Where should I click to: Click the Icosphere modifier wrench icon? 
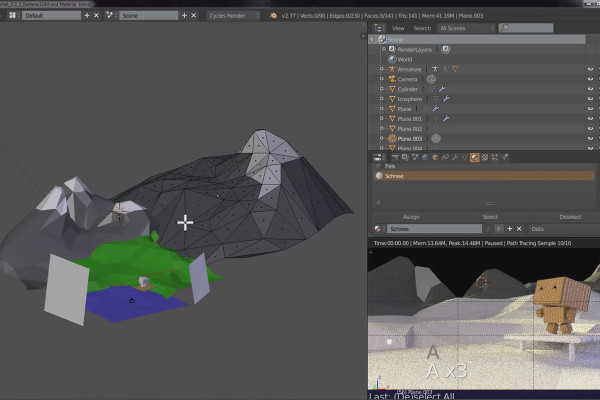coord(446,99)
